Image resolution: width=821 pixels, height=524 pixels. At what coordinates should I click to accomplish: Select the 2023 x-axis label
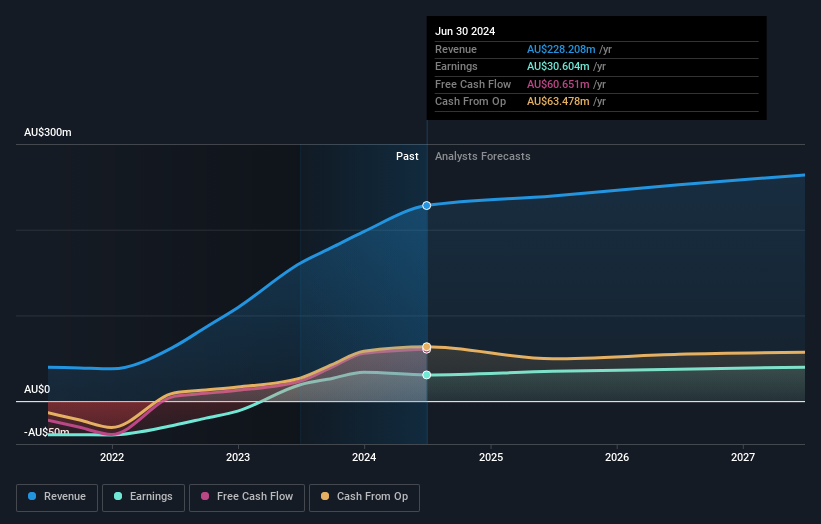[238, 457]
